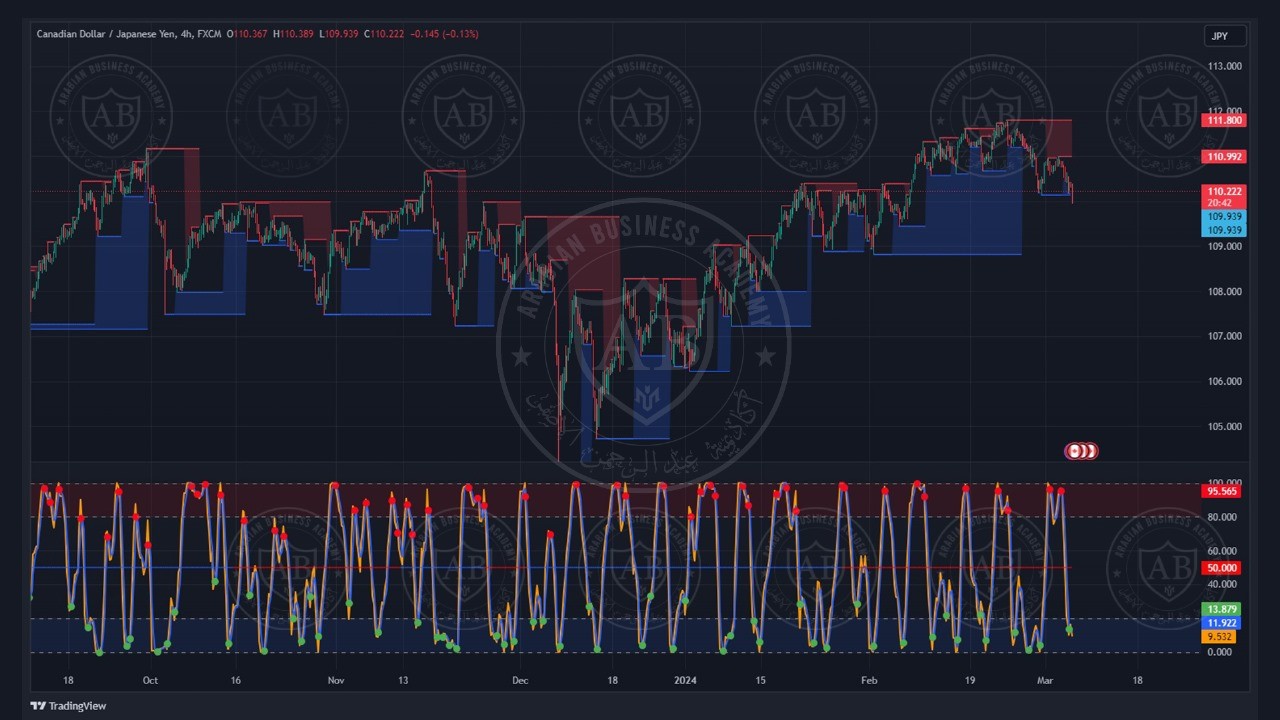Click the 20:42 bar countdown timer
The height and width of the screenshot is (720, 1280).
pos(1219,203)
